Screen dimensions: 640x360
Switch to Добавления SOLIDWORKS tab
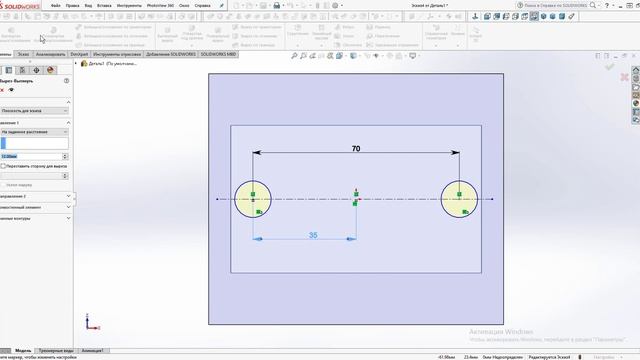tap(171, 54)
